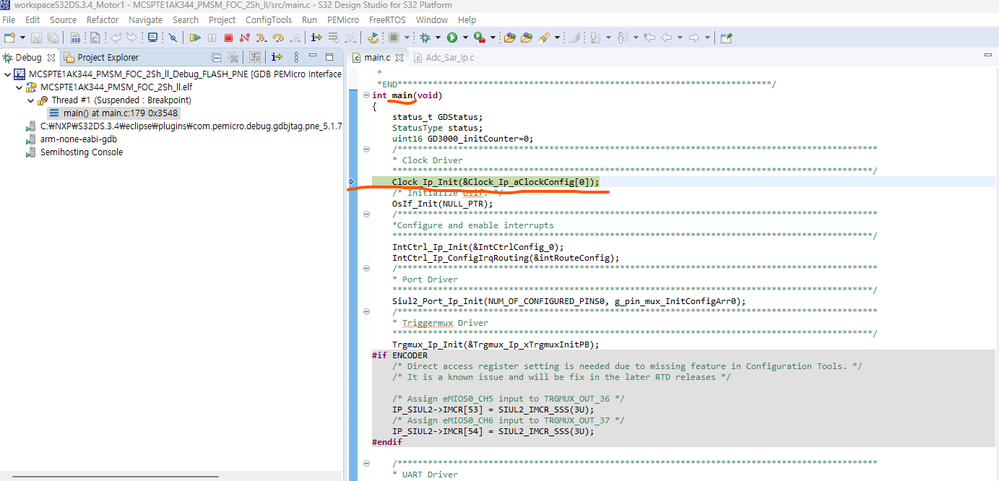The height and width of the screenshot is (481, 999).
Task: Click the Forward navigation arrow icon
Action: (694, 38)
